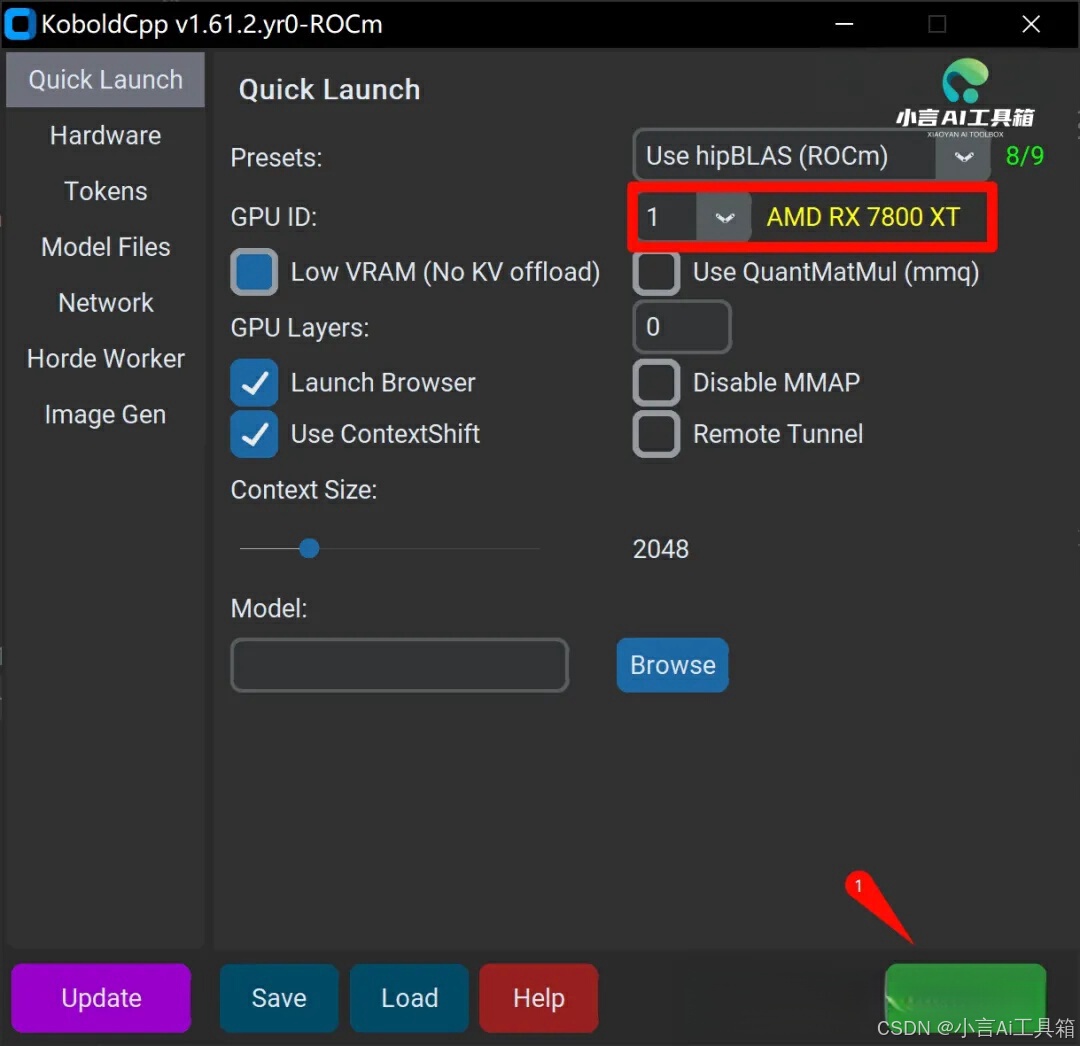Switch to the Hardware tab
Viewport: 1080px width, 1046px height.
coord(105,136)
